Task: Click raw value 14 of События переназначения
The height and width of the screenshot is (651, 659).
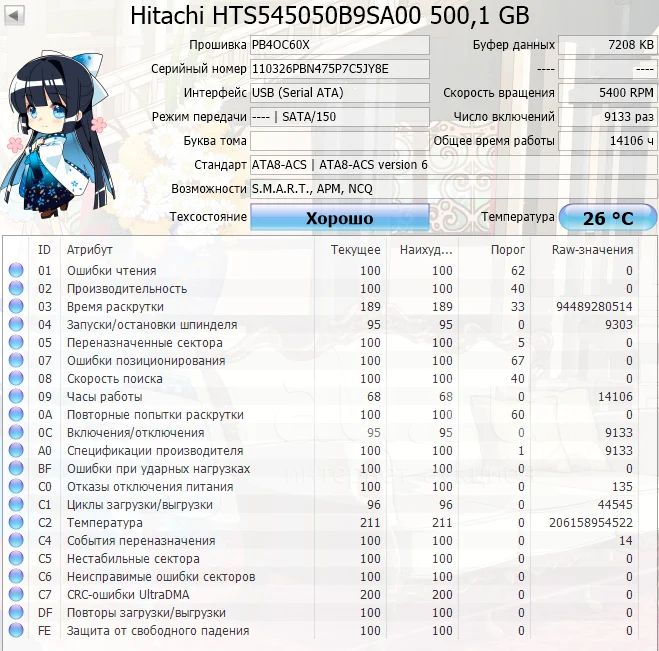Action: (x=626, y=540)
